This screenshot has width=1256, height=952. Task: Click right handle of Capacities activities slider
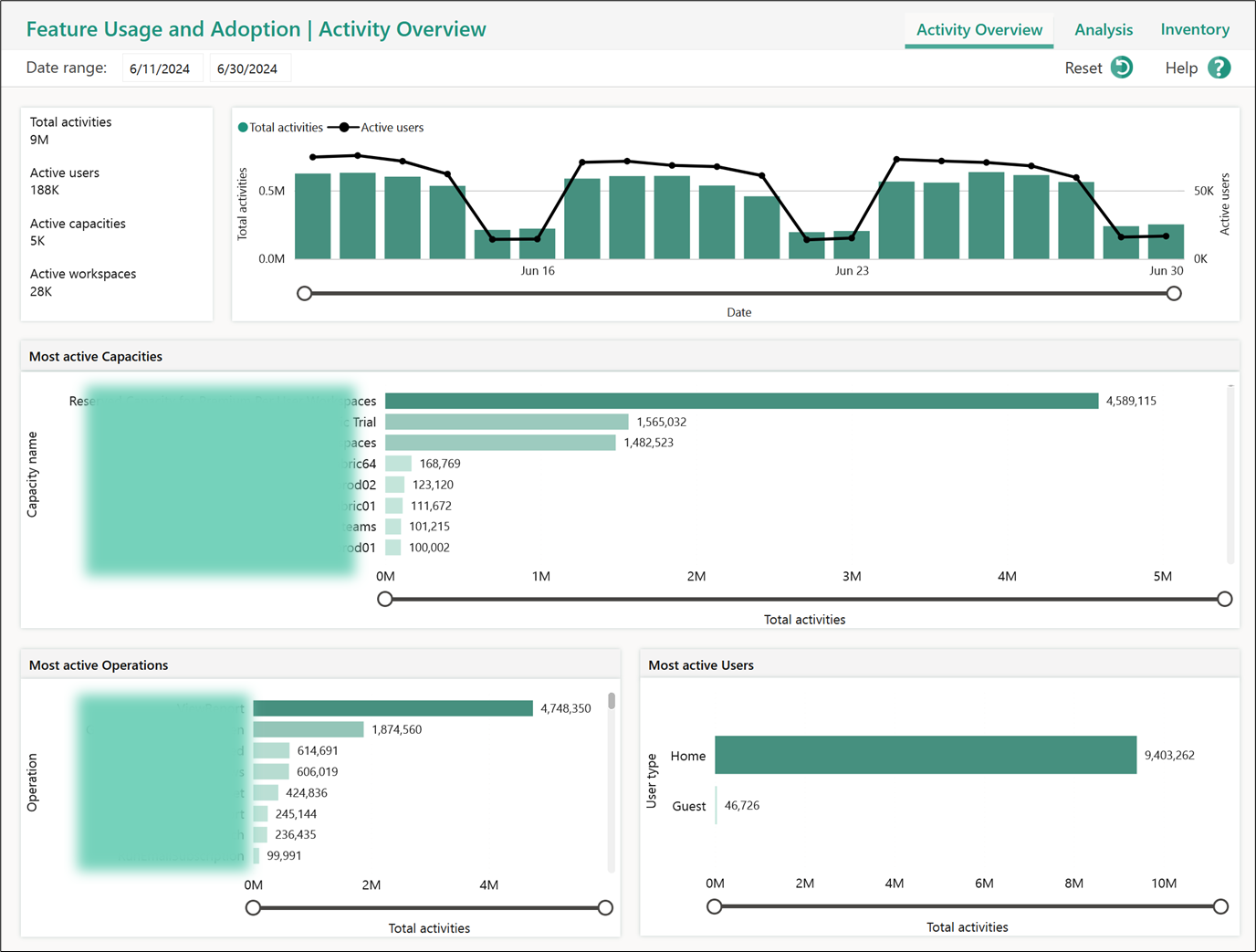coord(1225,599)
